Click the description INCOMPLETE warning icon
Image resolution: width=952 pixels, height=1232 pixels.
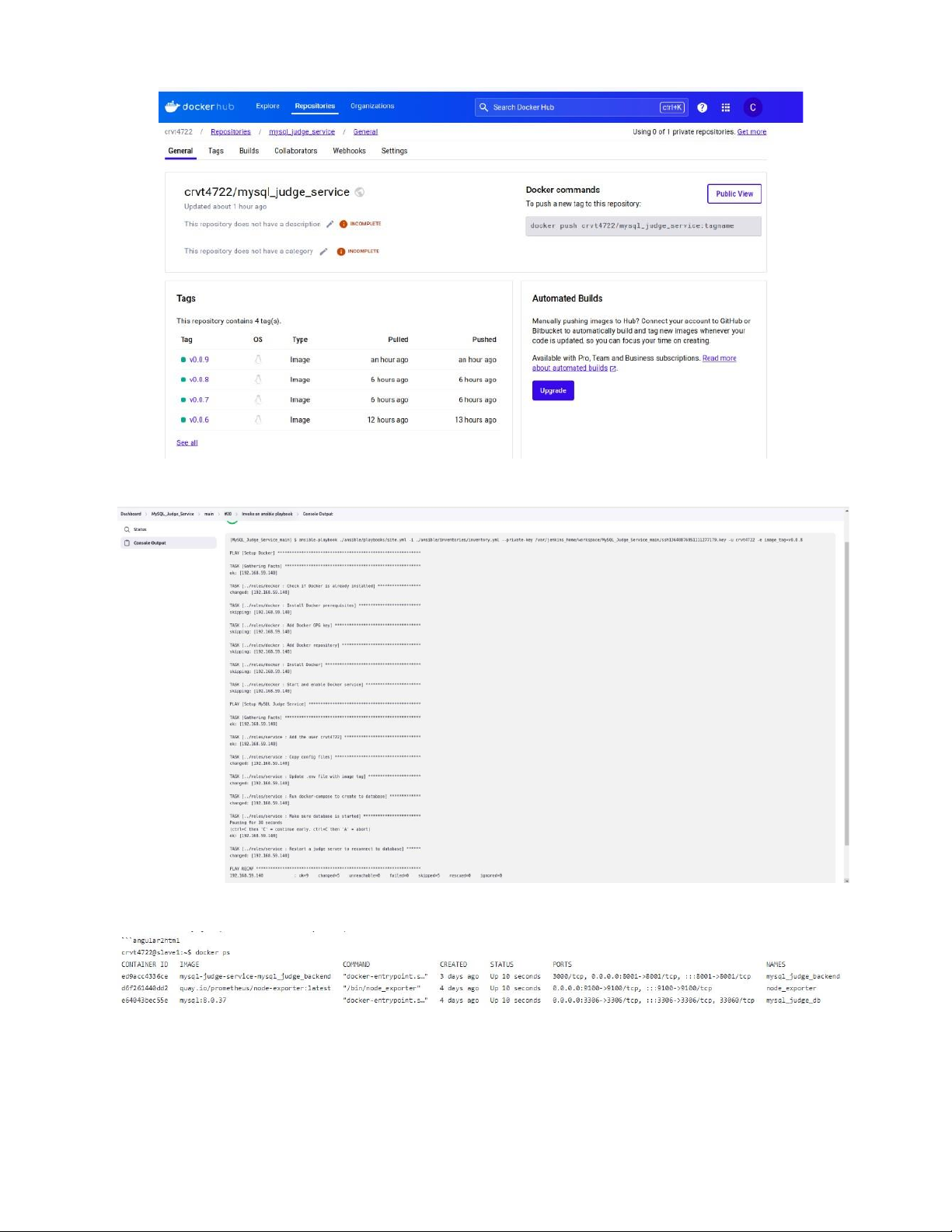click(343, 224)
